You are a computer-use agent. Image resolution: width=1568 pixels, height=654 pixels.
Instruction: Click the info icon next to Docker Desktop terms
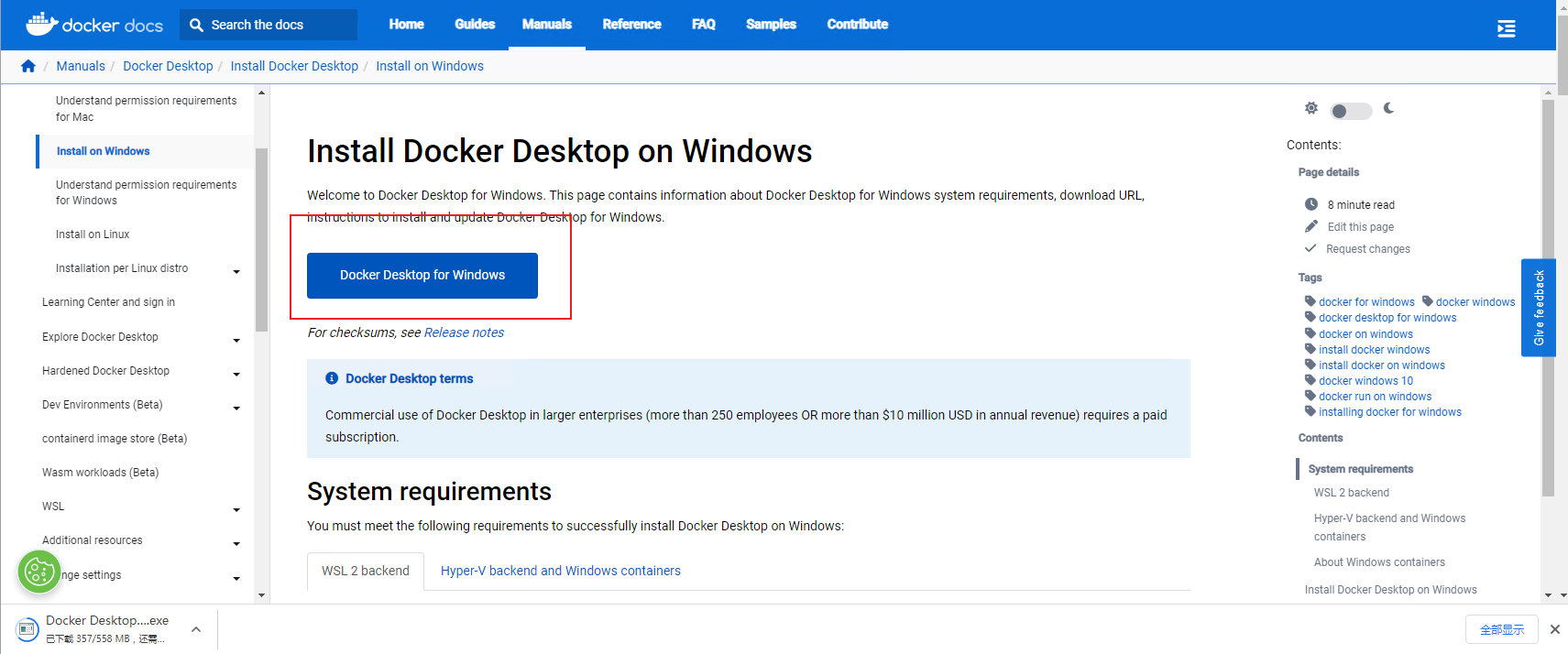[x=332, y=378]
